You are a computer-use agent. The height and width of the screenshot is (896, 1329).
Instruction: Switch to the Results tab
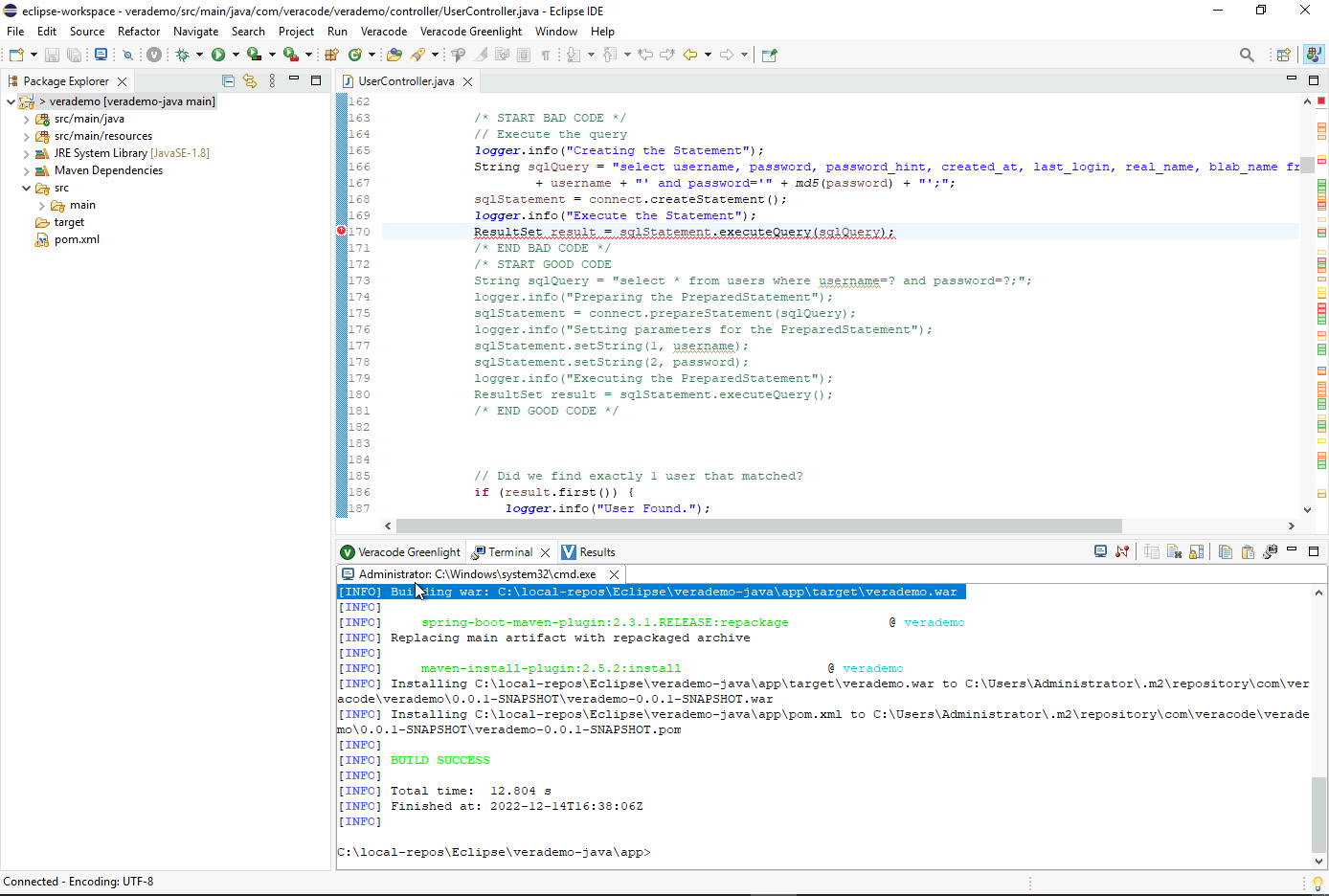[x=588, y=552]
